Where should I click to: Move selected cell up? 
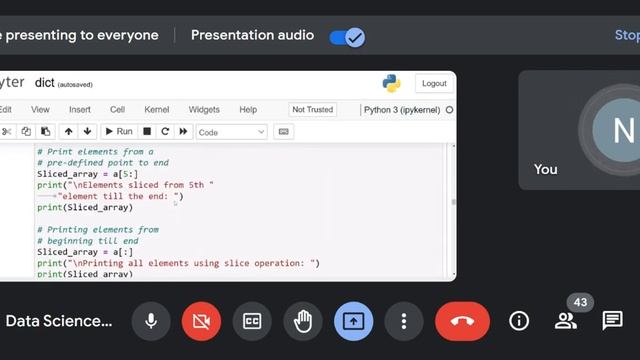[69, 131]
